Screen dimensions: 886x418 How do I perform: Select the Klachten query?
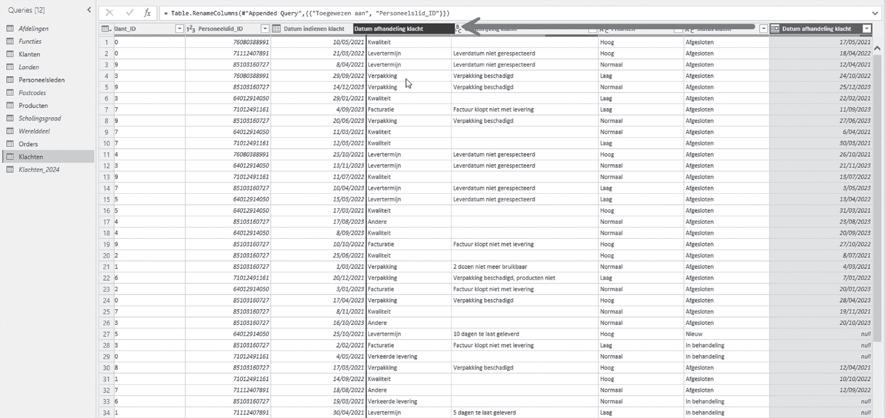47,156
